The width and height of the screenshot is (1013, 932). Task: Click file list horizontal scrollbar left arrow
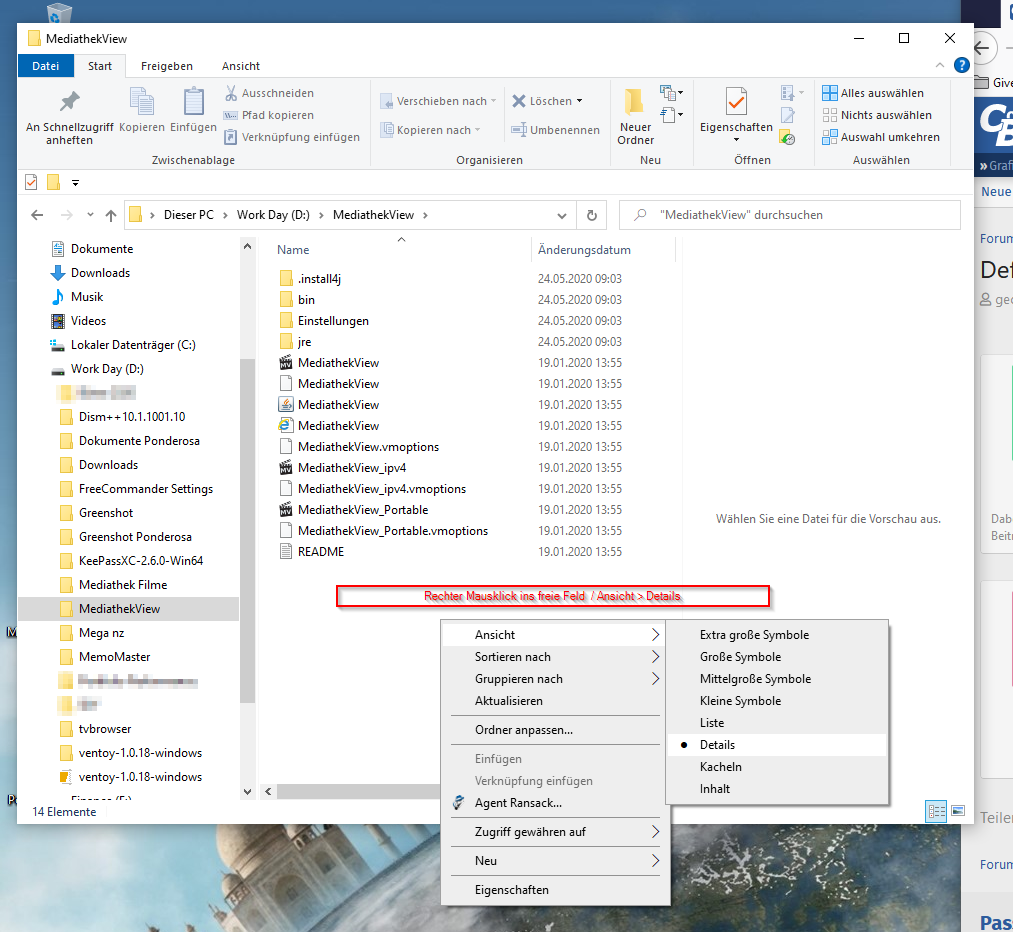pos(268,791)
